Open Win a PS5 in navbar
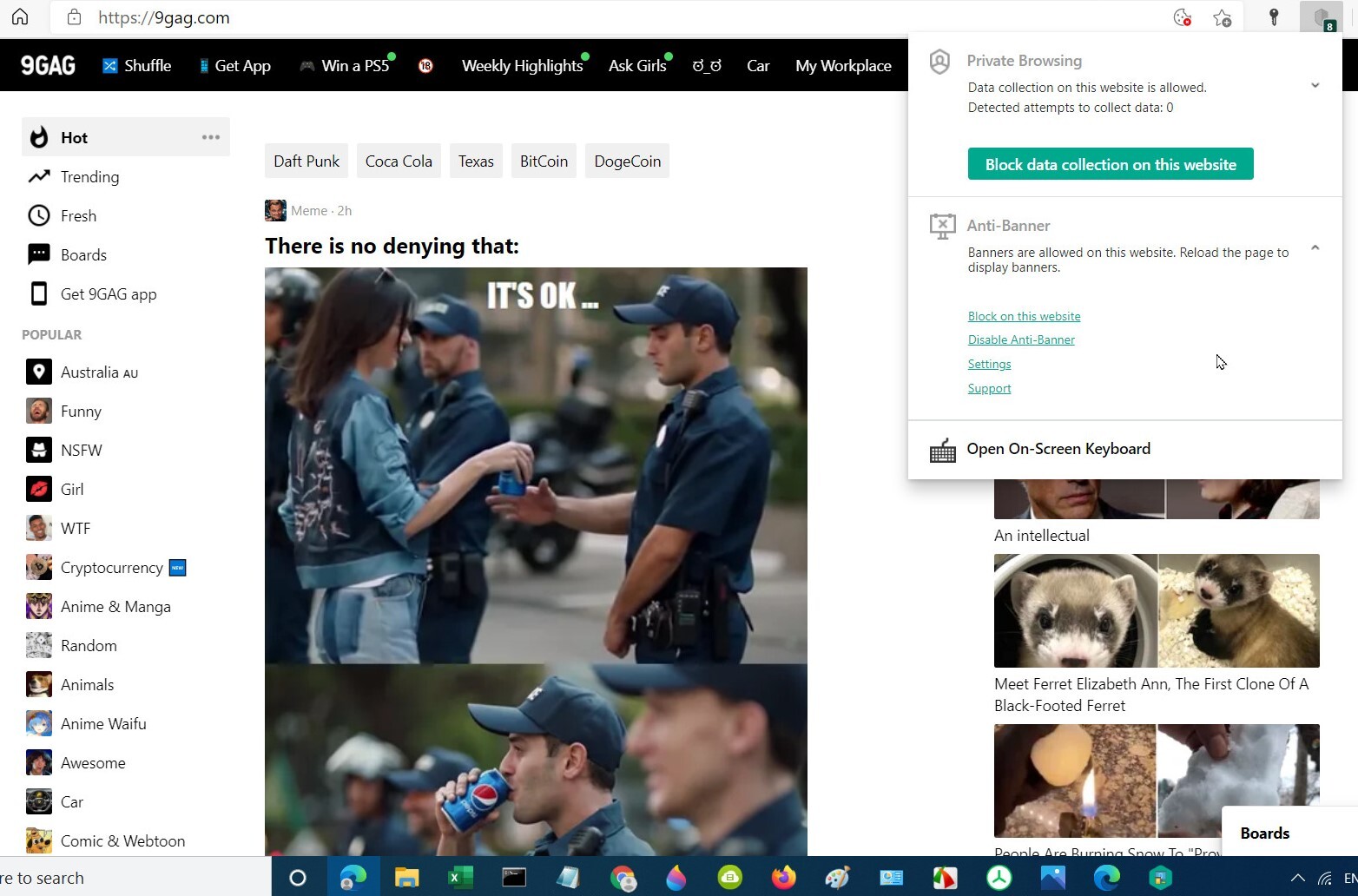1358x896 pixels. pos(345,66)
